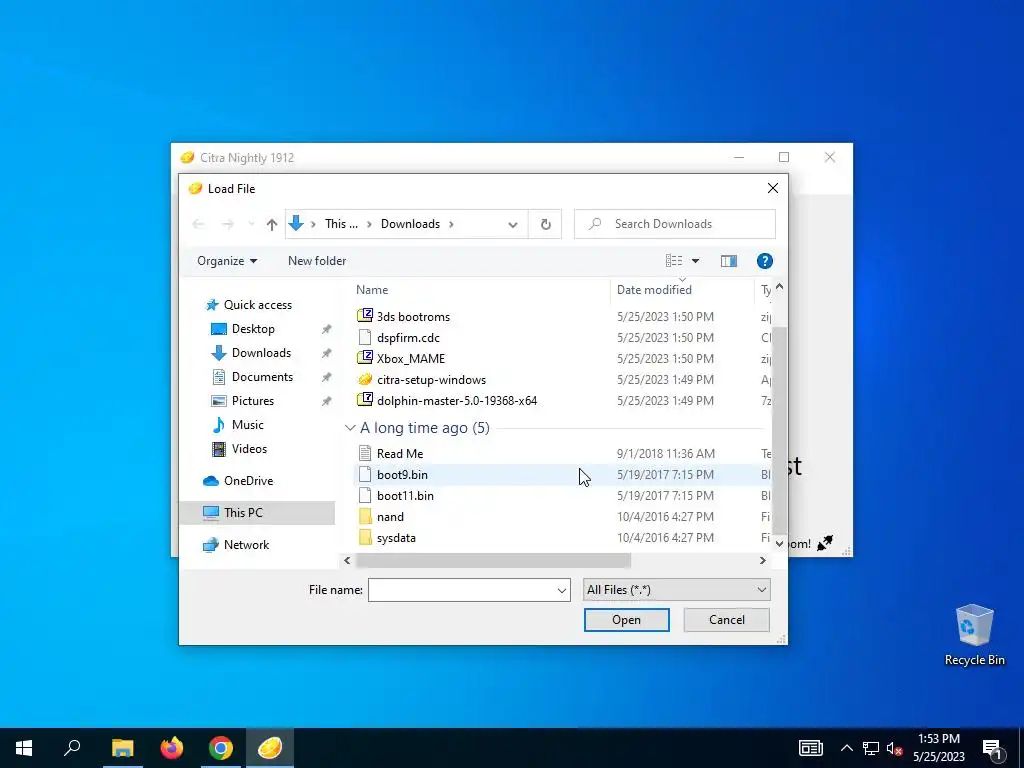Open the notification center icon

[993, 749]
